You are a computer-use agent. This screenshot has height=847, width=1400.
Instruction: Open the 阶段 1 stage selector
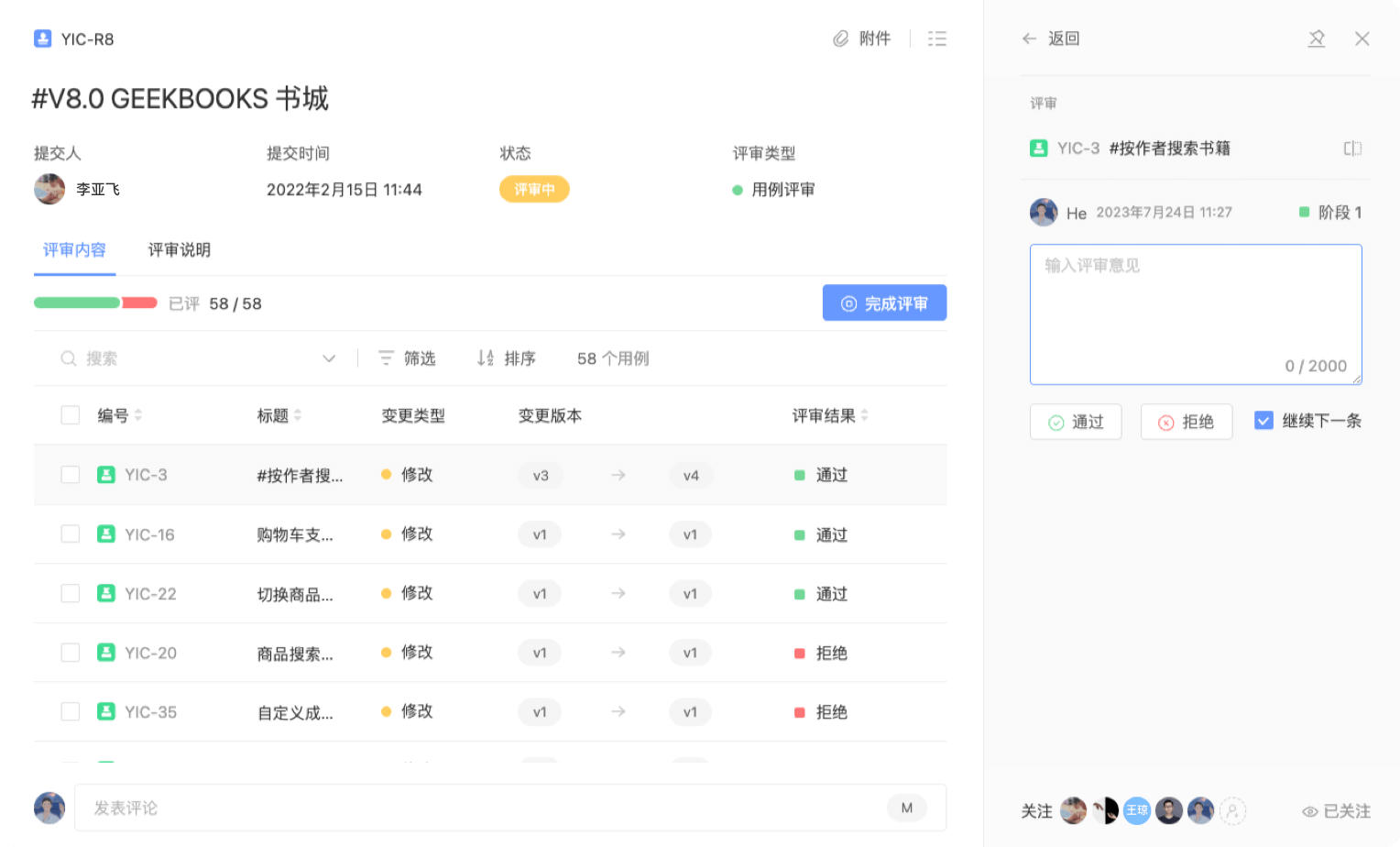(1330, 213)
